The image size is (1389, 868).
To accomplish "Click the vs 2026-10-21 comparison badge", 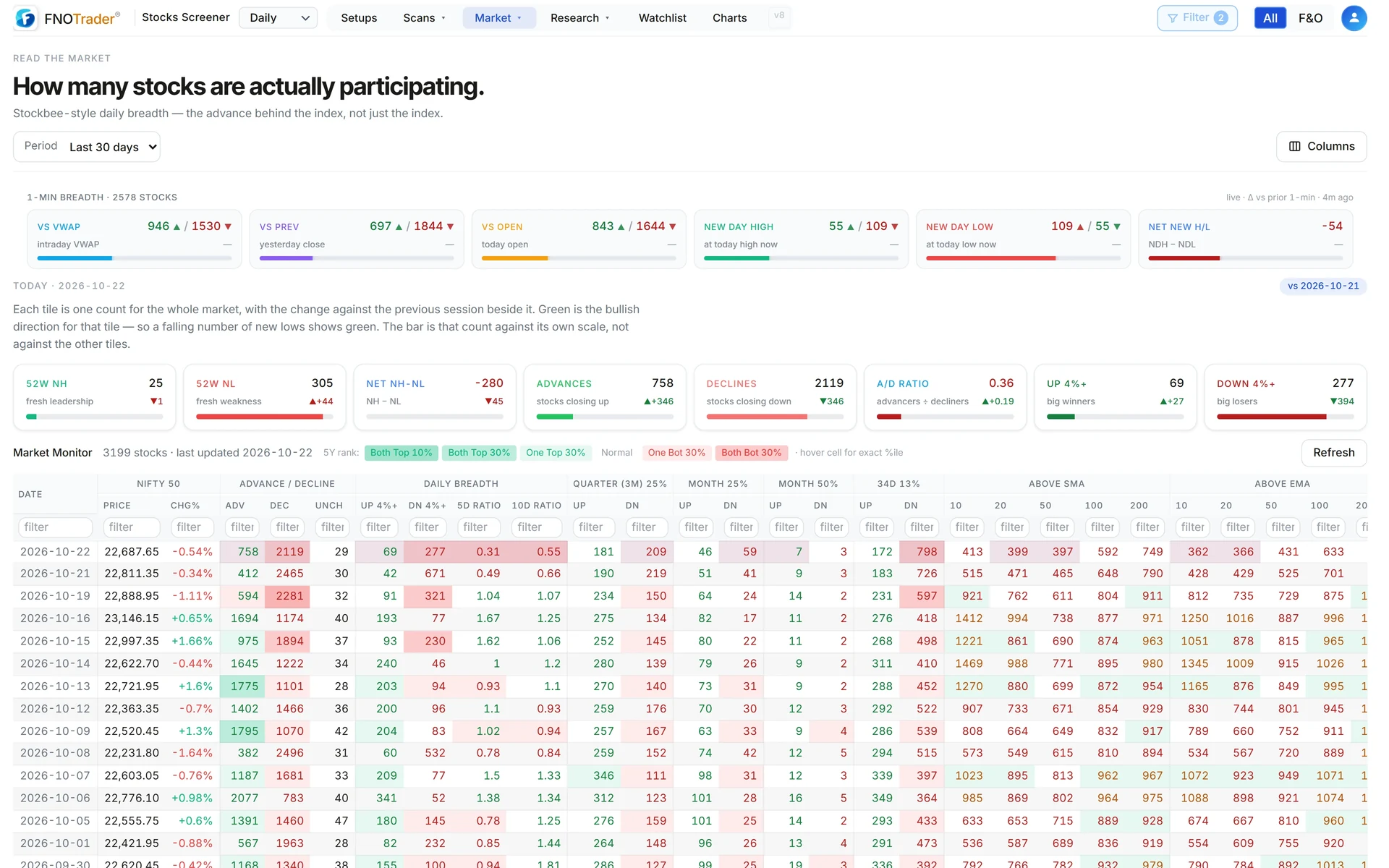I will [x=1323, y=286].
